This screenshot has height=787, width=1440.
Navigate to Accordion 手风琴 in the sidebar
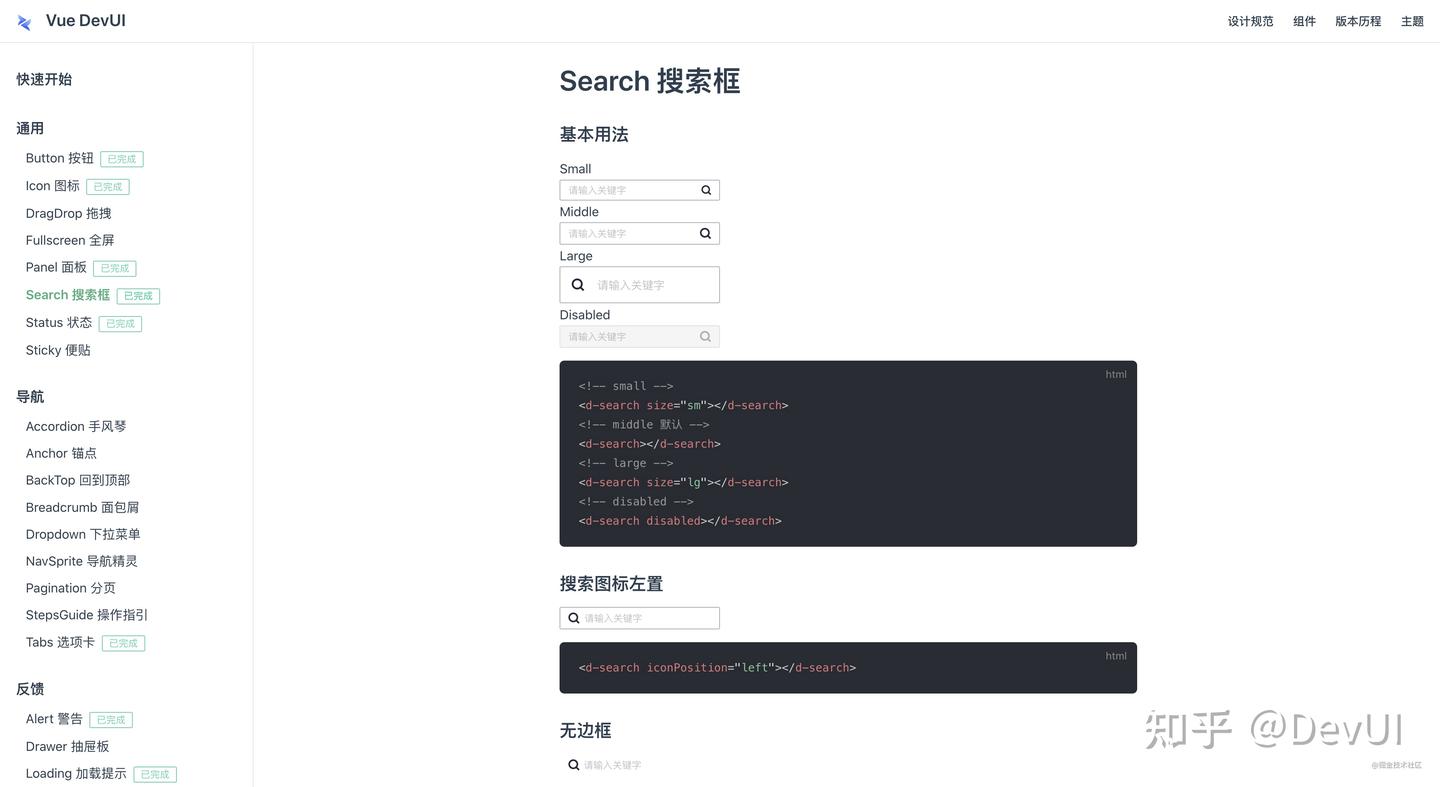(x=76, y=424)
